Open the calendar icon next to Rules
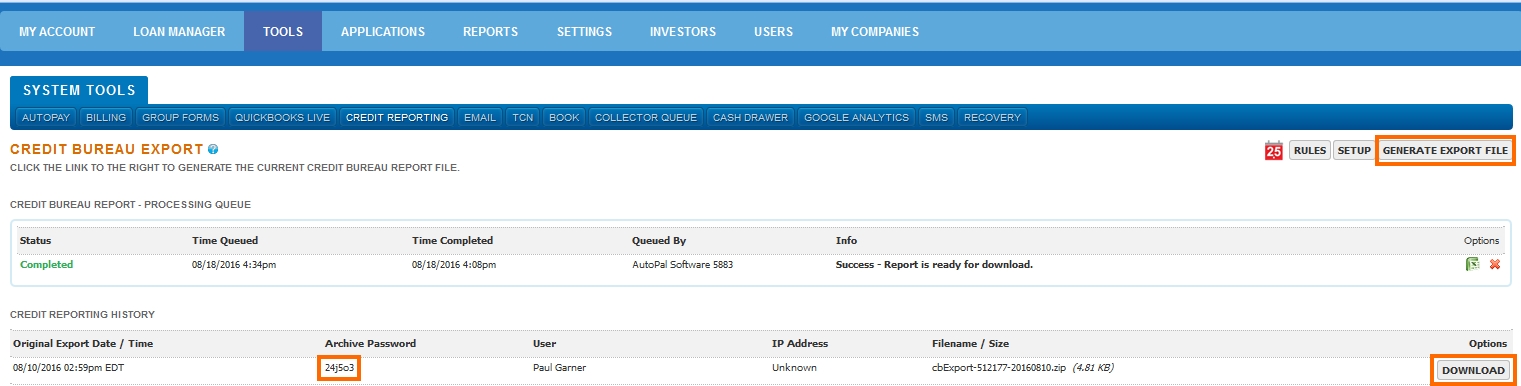Screen dimensions: 1521x386 [x=1274, y=151]
